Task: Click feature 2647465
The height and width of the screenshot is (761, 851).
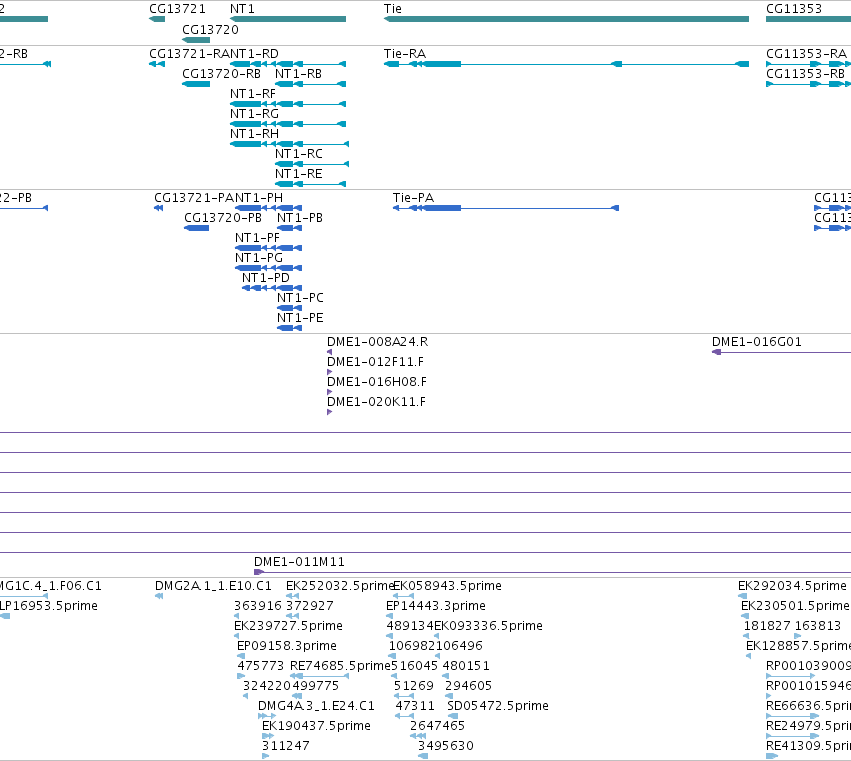Action: click(x=418, y=736)
